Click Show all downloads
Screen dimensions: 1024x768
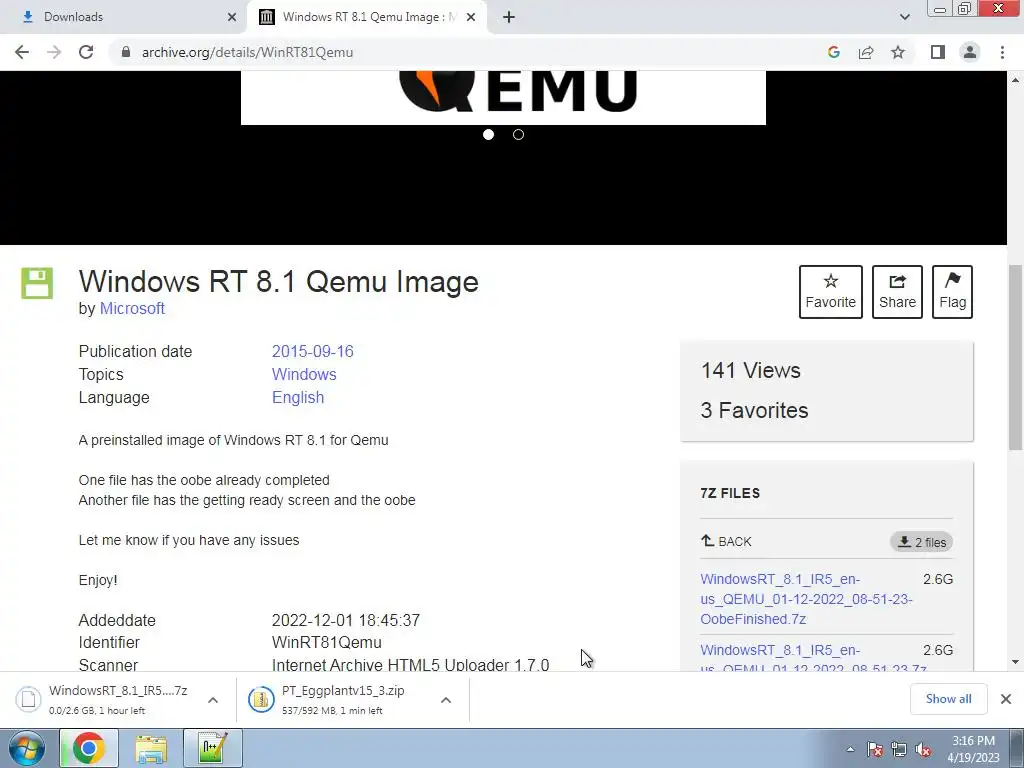pos(948,699)
